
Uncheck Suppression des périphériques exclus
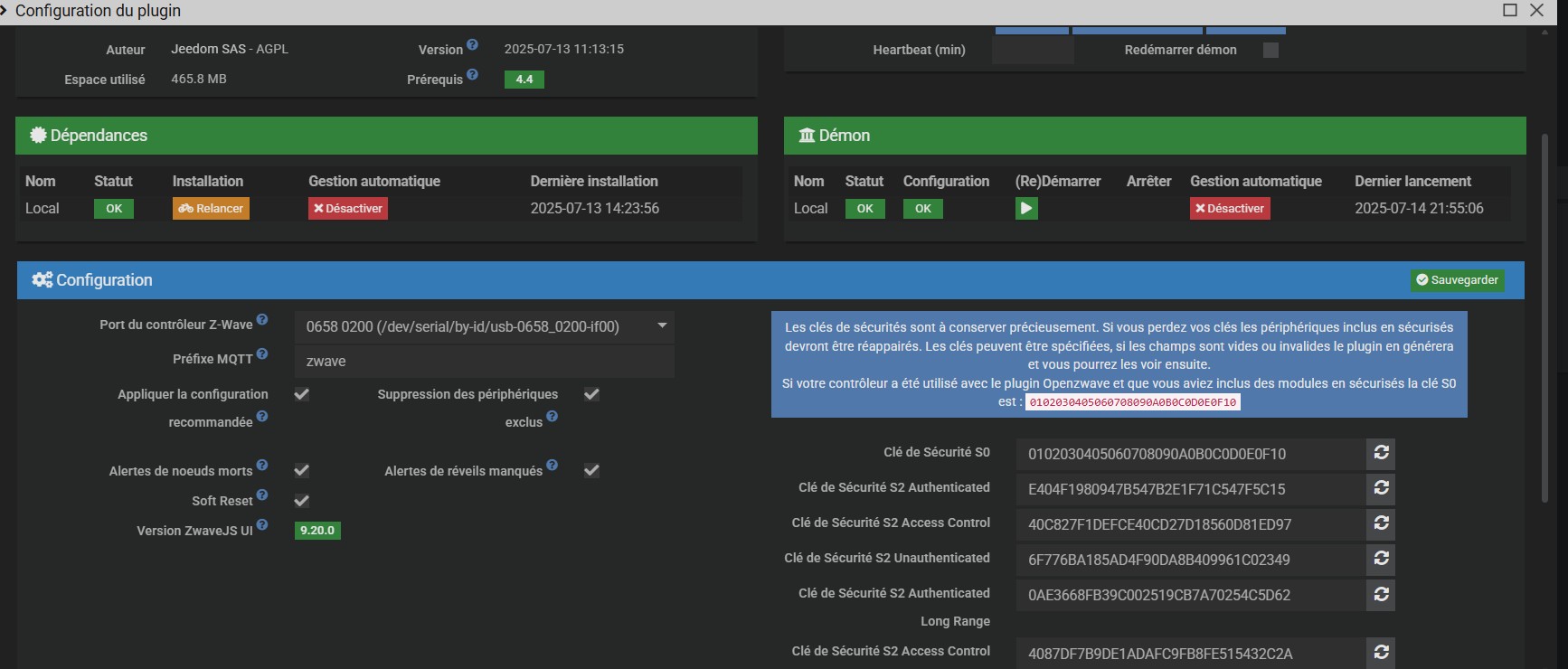(x=591, y=394)
